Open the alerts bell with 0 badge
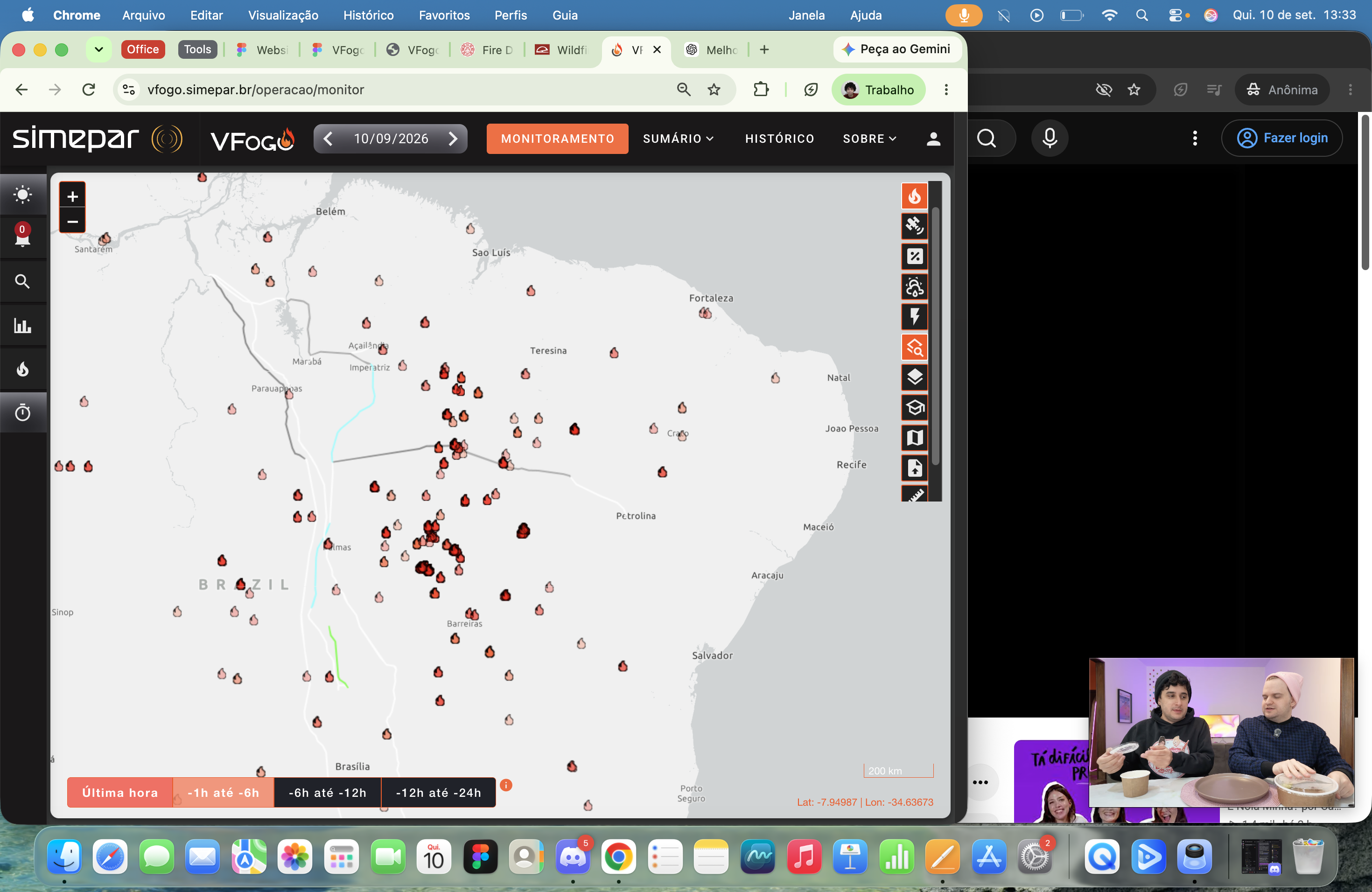The height and width of the screenshot is (892, 1372). click(23, 237)
